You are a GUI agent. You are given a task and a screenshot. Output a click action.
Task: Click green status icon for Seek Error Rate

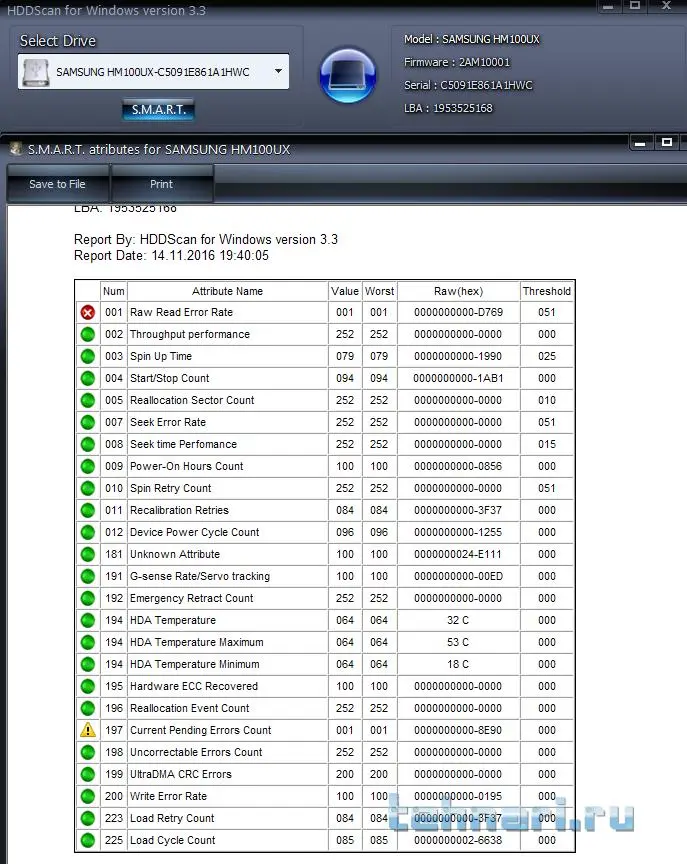click(x=88, y=423)
